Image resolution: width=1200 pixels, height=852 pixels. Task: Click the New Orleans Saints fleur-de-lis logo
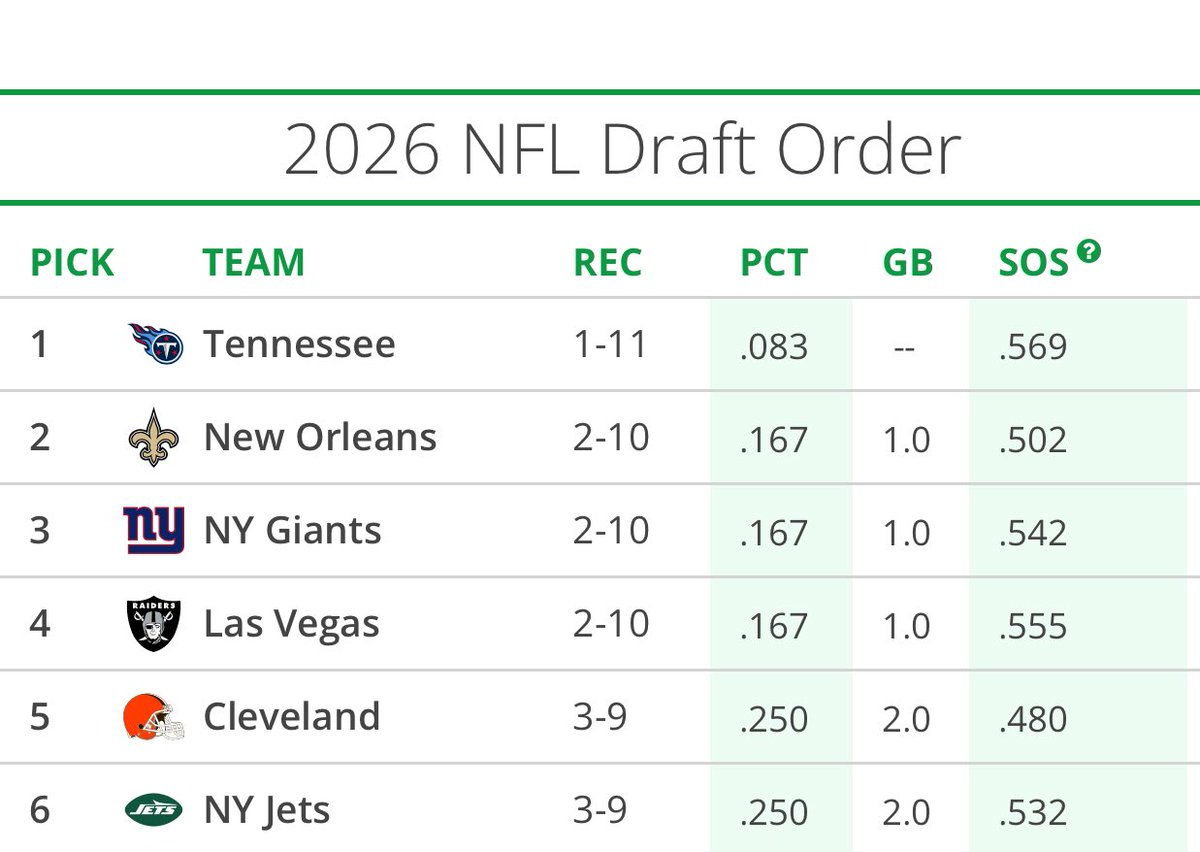(156, 437)
